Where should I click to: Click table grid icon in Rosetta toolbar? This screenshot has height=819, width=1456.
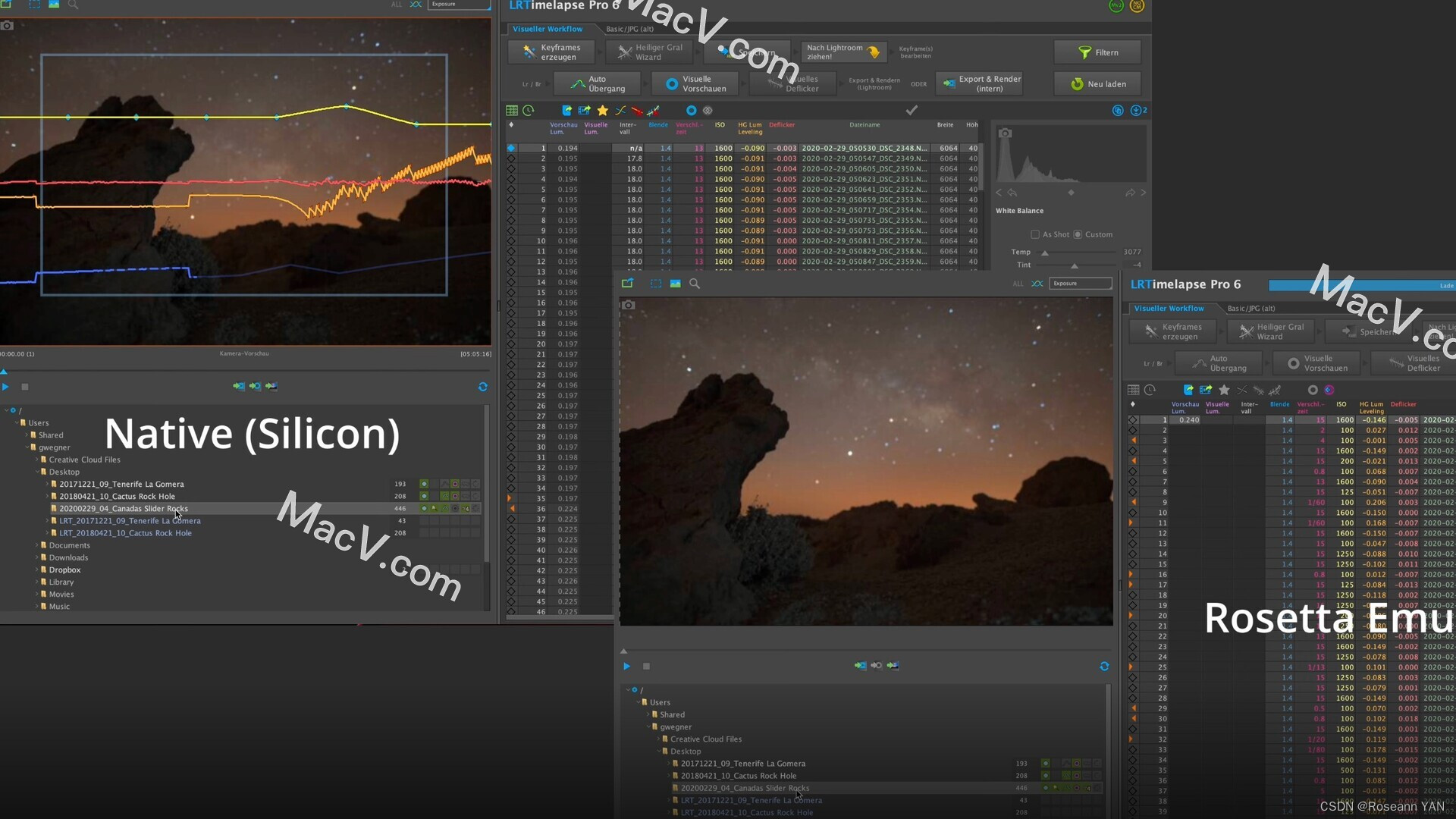(x=1133, y=391)
